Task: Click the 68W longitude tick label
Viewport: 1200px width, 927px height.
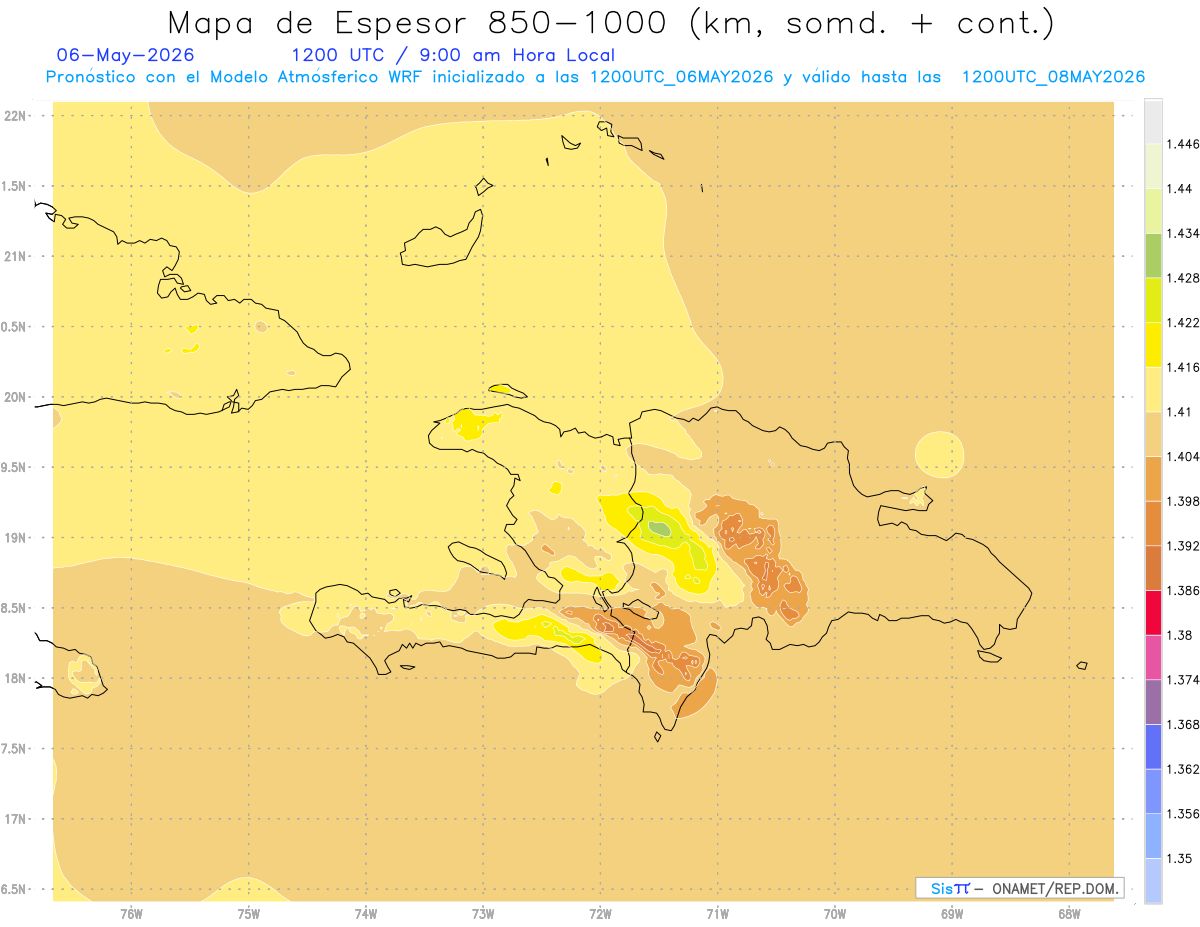Action: [1069, 913]
